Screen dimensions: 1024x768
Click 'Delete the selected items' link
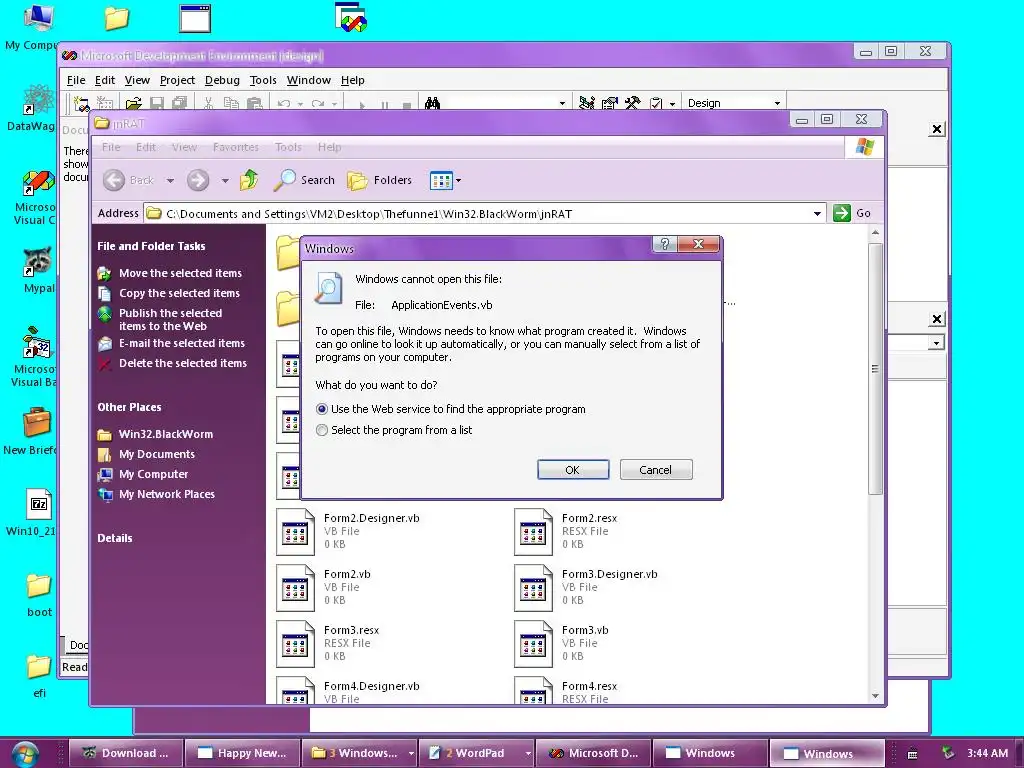[x=183, y=363]
